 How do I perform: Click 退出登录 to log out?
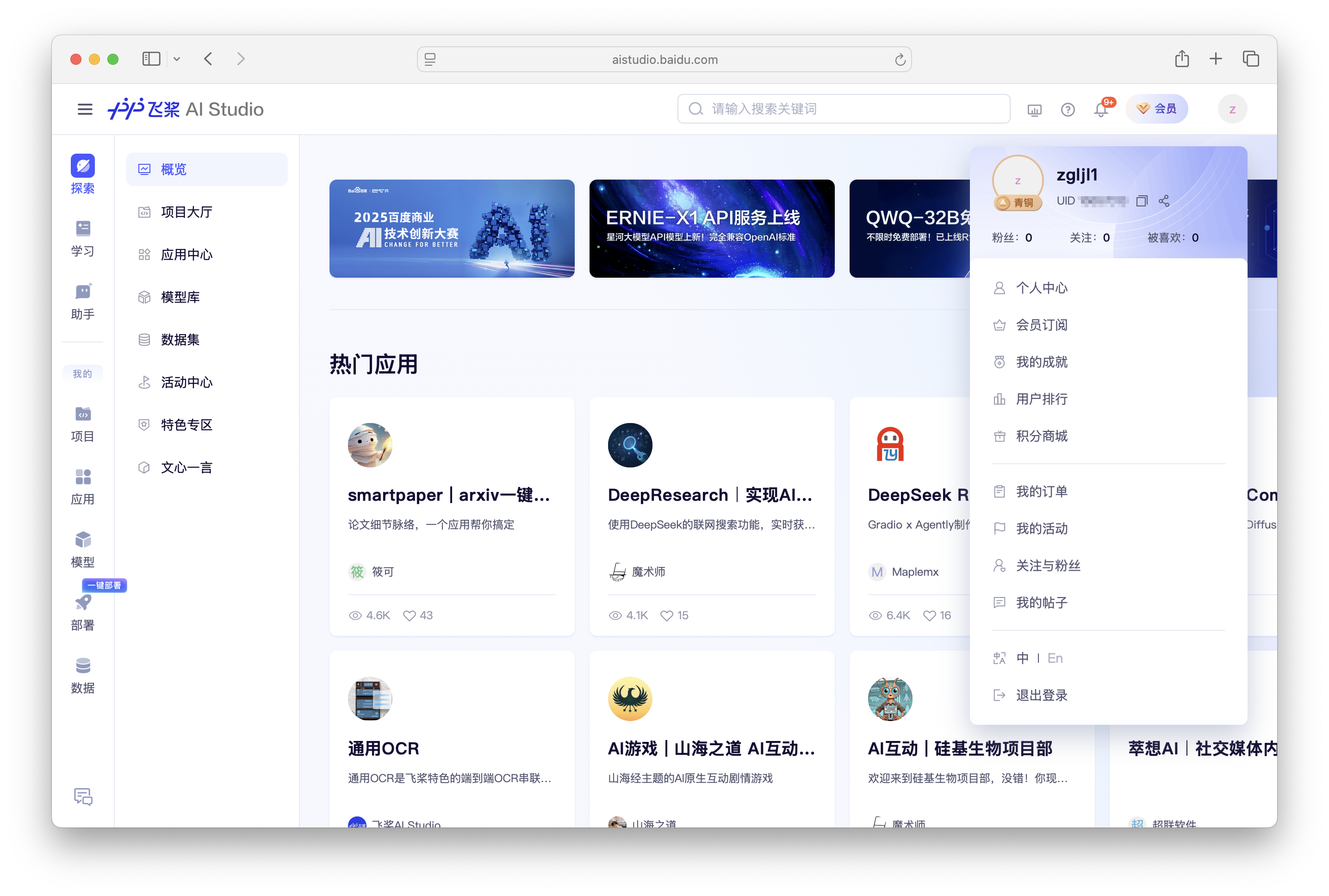click(x=1041, y=695)
